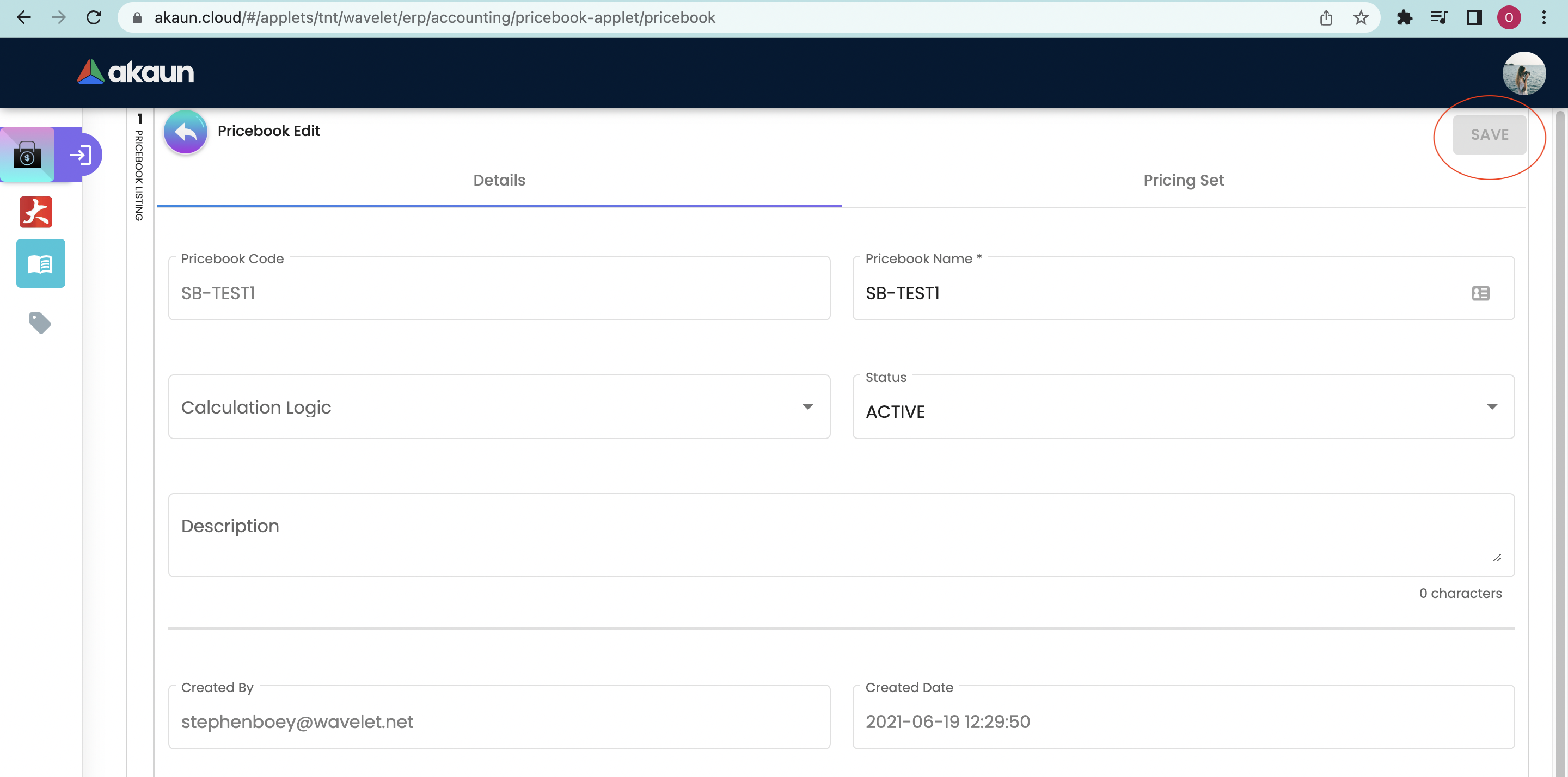
Task: Expand the Calculation Logic dropdown
Action: pos(499,406)
